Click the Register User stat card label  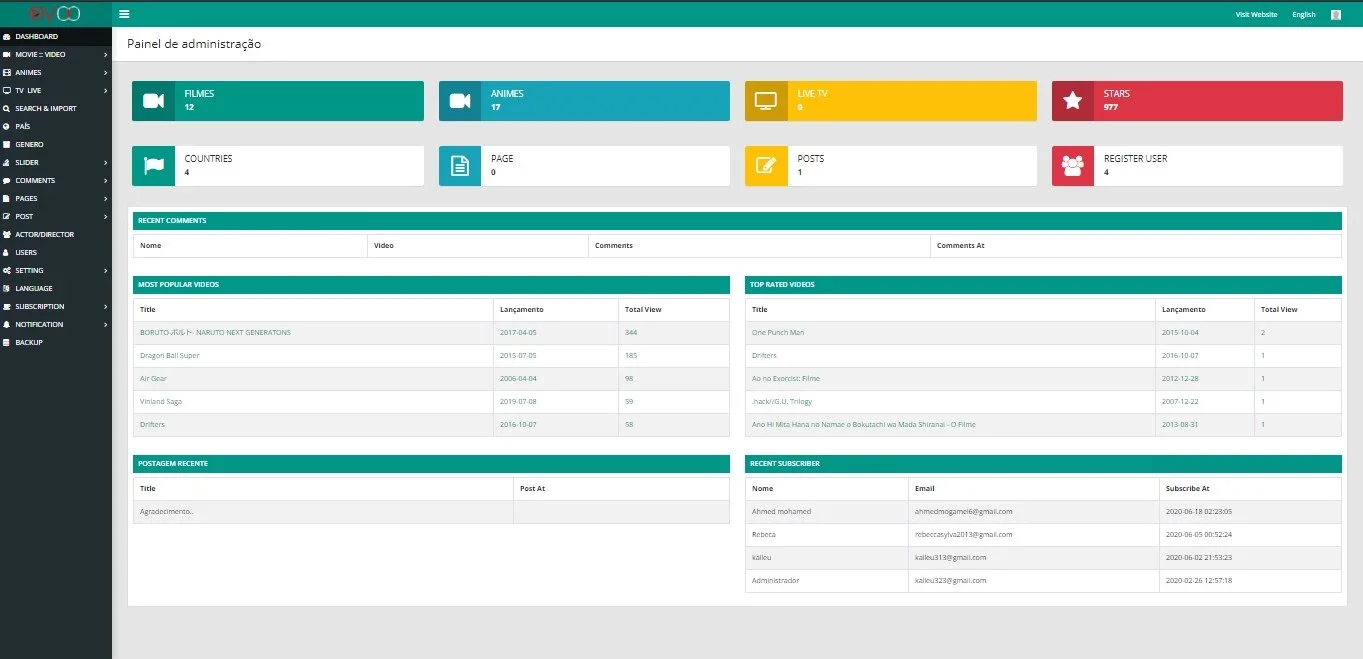[1135, 159]
